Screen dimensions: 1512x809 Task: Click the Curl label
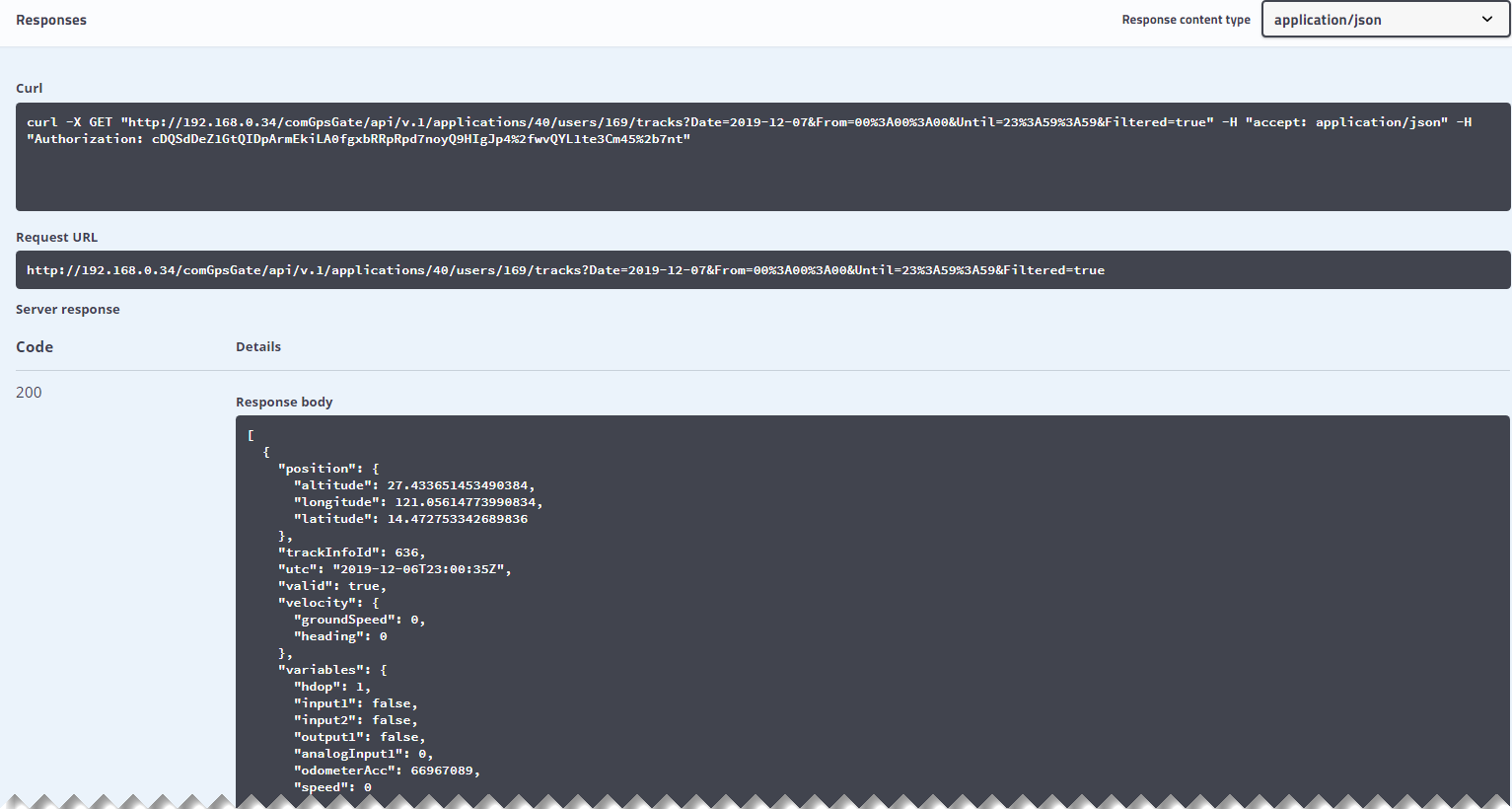30,88
